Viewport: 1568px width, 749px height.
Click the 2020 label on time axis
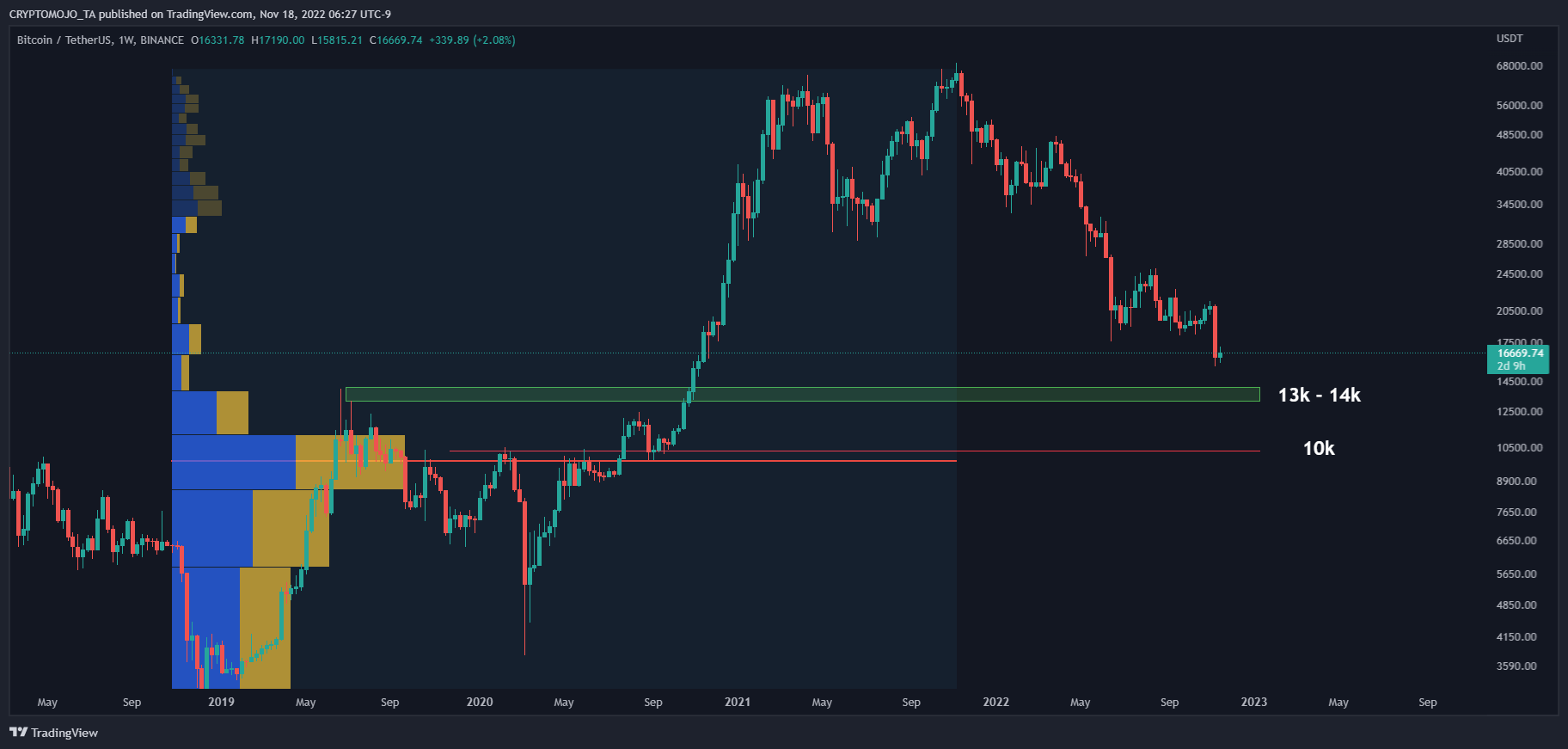click(480, 702)
